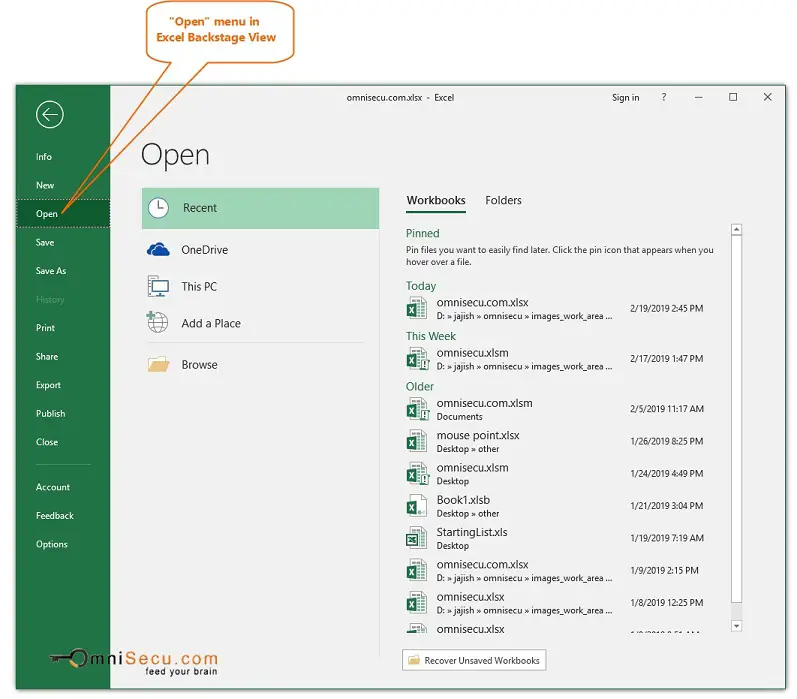Click the Browse folder icon
The width and height of the screenshot is (797, 699).
coord(158,365)
